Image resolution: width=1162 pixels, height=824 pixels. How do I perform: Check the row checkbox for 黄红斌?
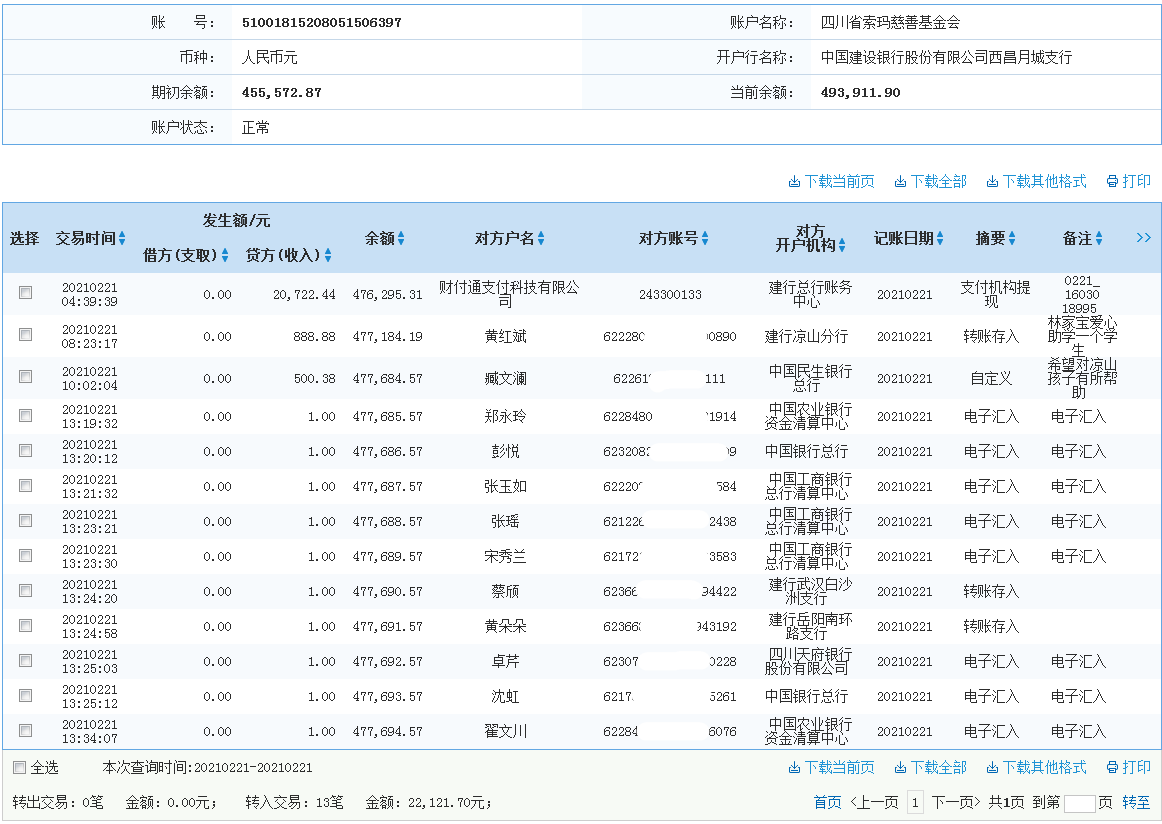25,334
